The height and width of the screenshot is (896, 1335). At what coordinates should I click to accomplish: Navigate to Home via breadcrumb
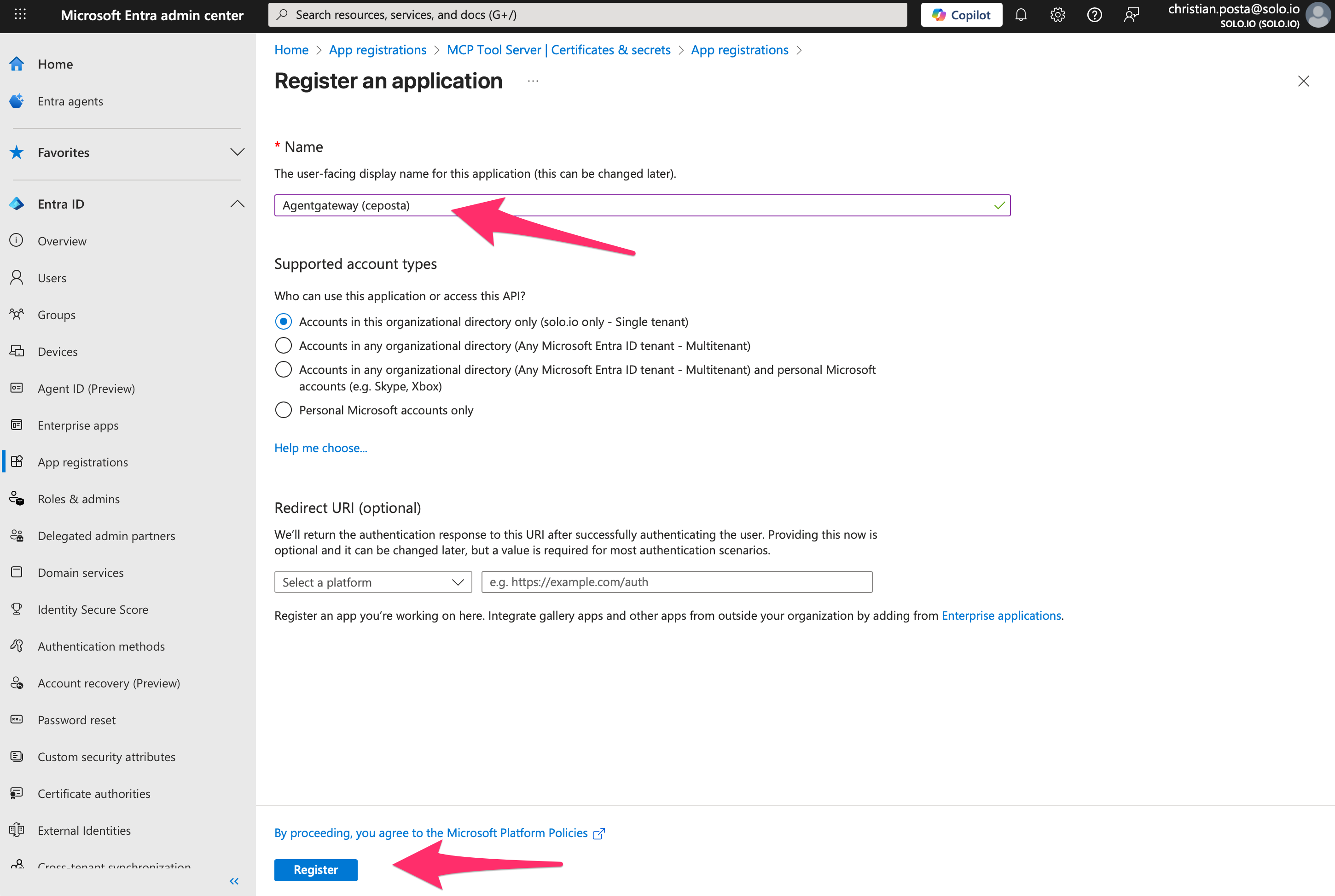pos(291,50)
